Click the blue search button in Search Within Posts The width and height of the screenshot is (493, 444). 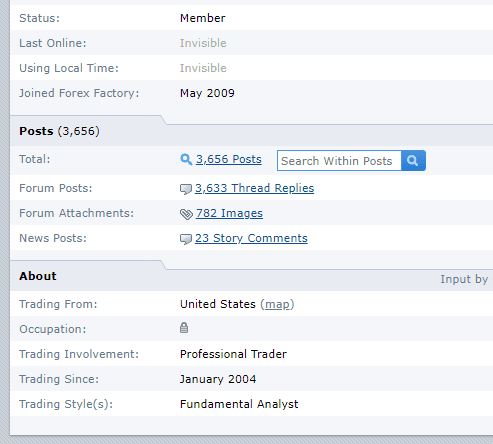click(x=413, y=161)
